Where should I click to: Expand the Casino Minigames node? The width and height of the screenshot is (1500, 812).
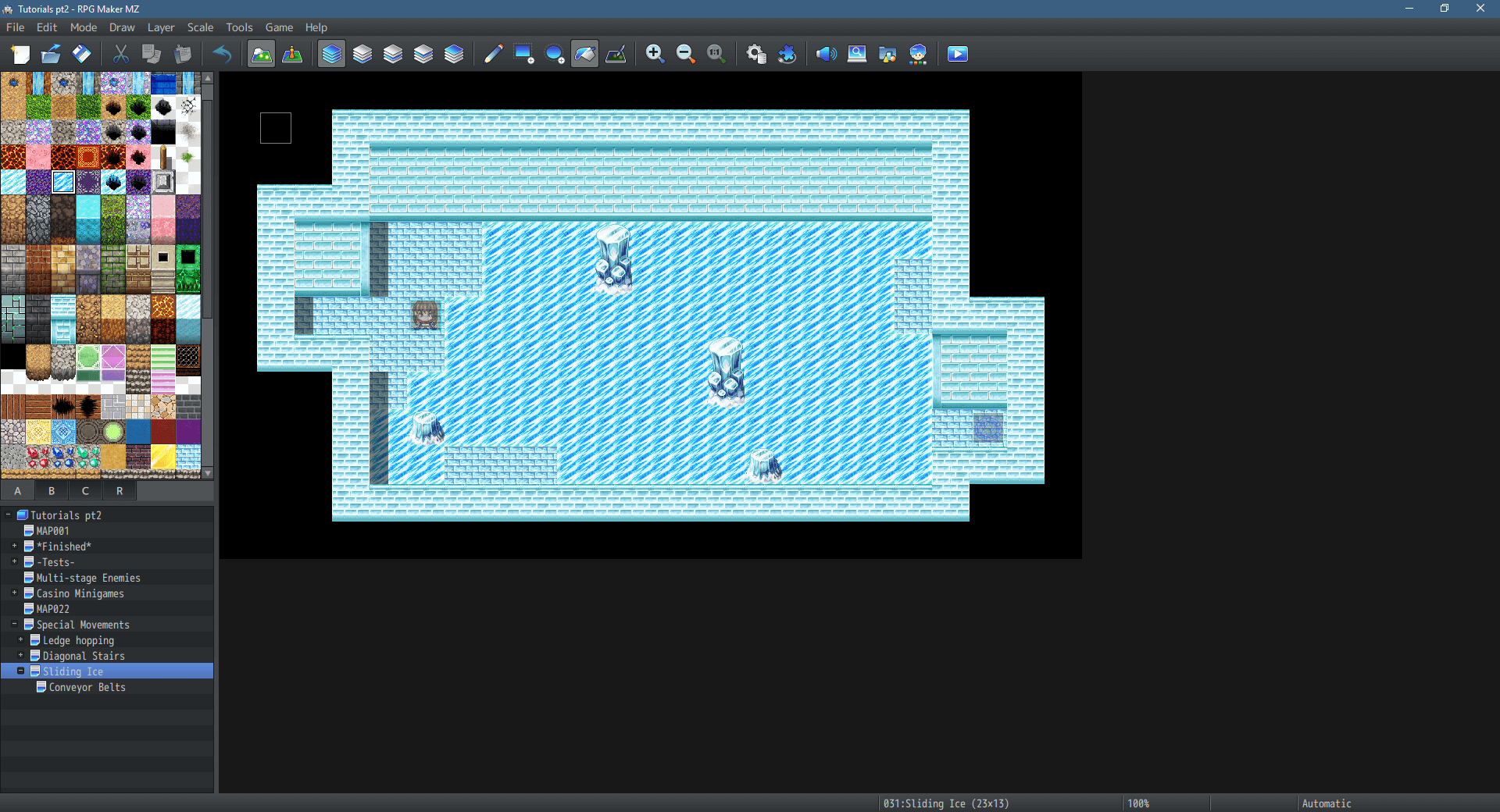pyautogui.click(x=15, y=593)
